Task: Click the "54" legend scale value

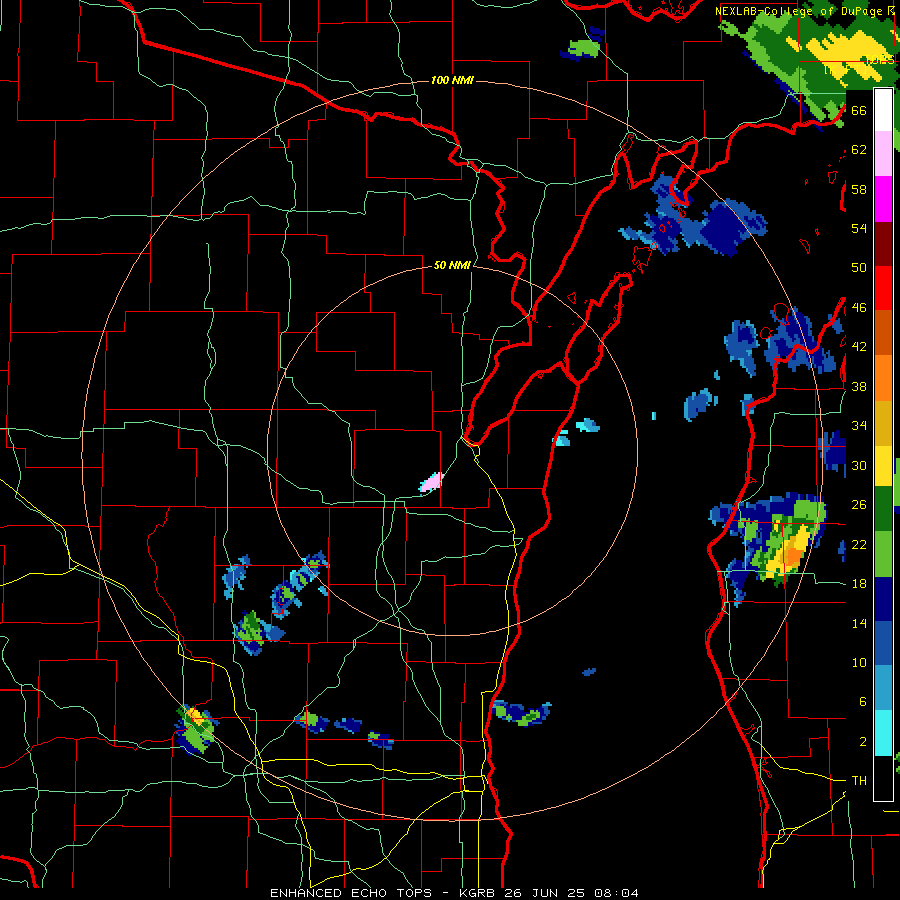Action: (x=859, y=228)
